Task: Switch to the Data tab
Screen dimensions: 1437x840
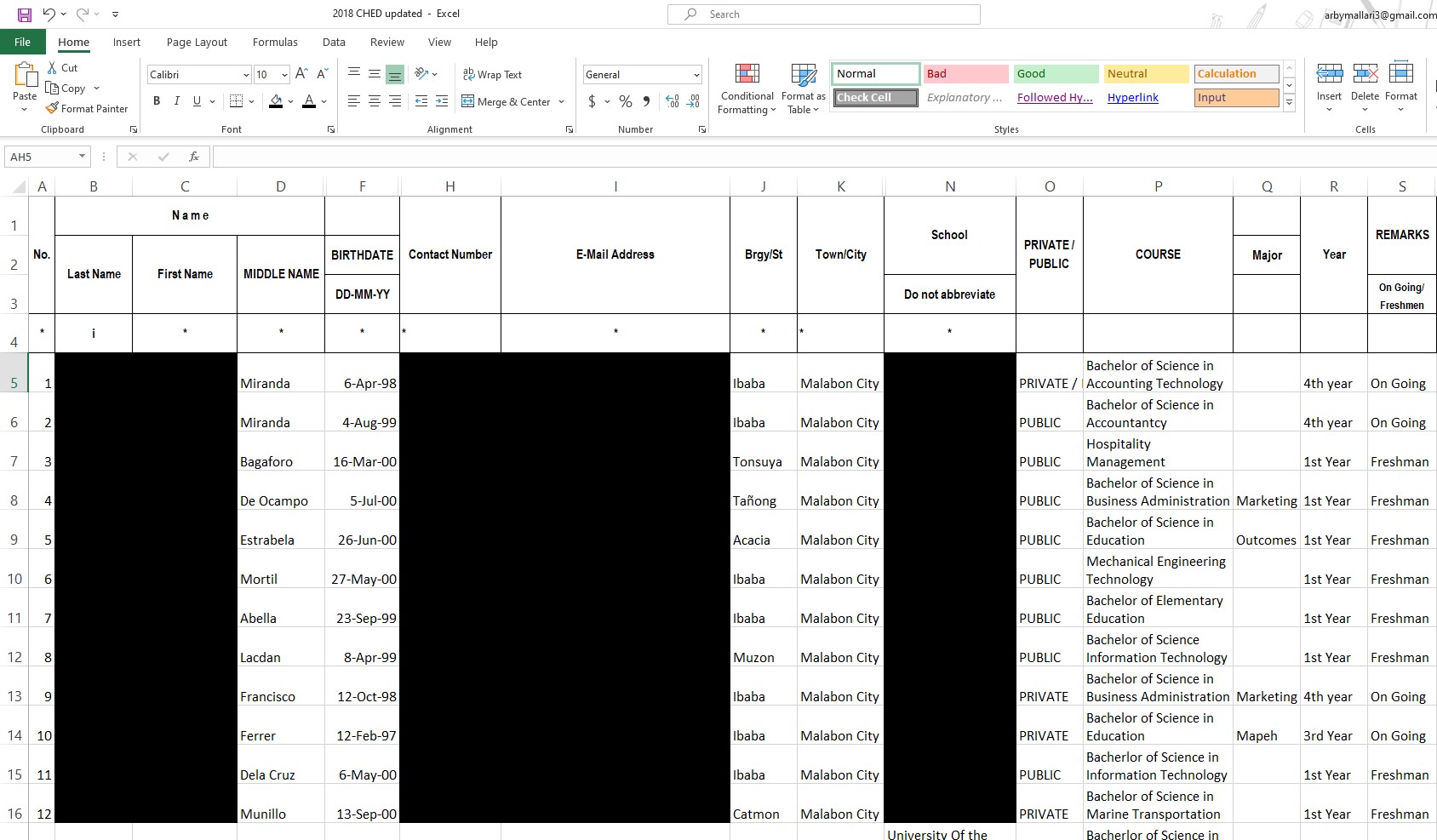Action: pyautogui.click(x=334, y=42)
